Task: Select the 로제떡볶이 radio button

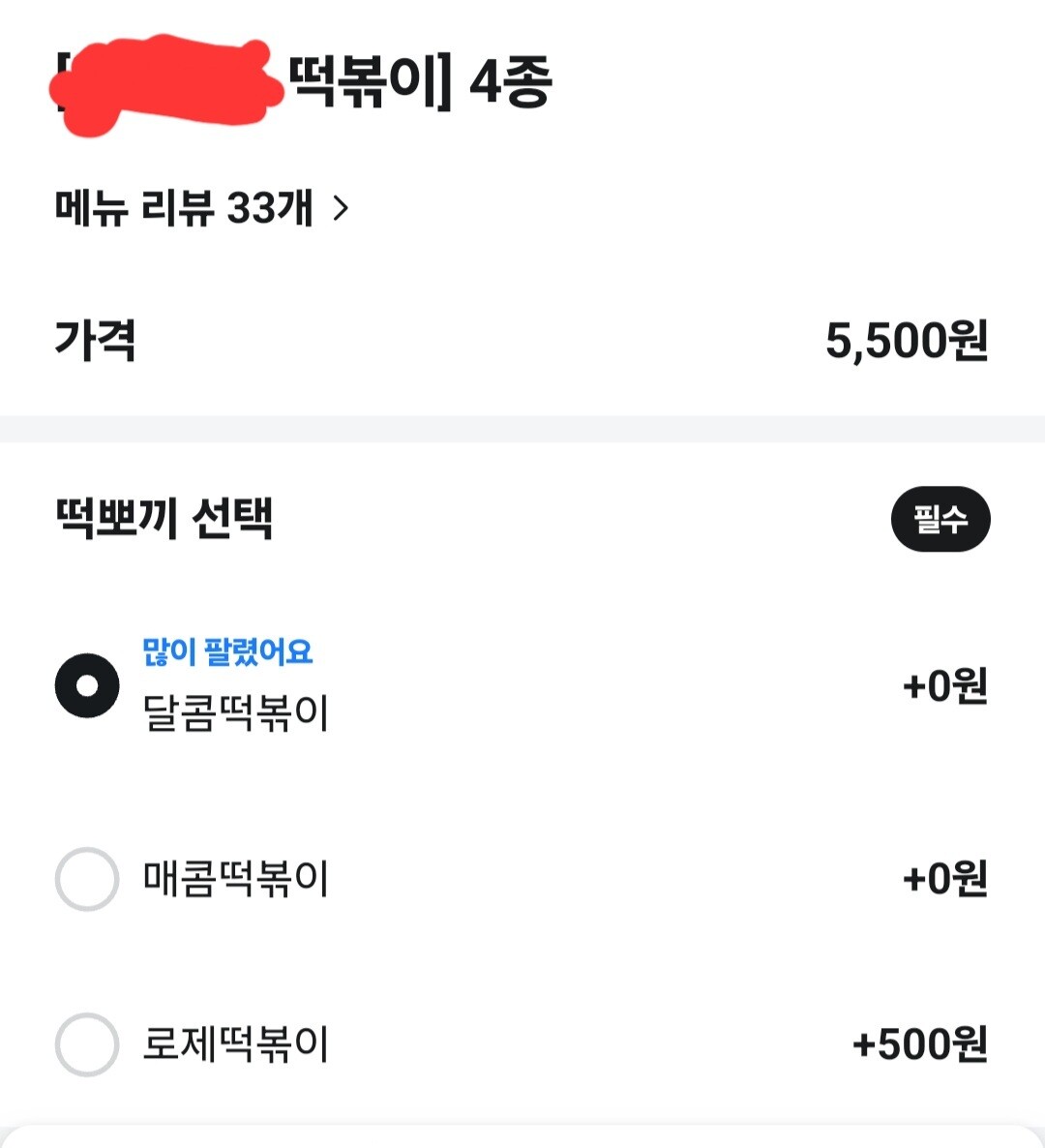Action: [x=87, y=1044]
